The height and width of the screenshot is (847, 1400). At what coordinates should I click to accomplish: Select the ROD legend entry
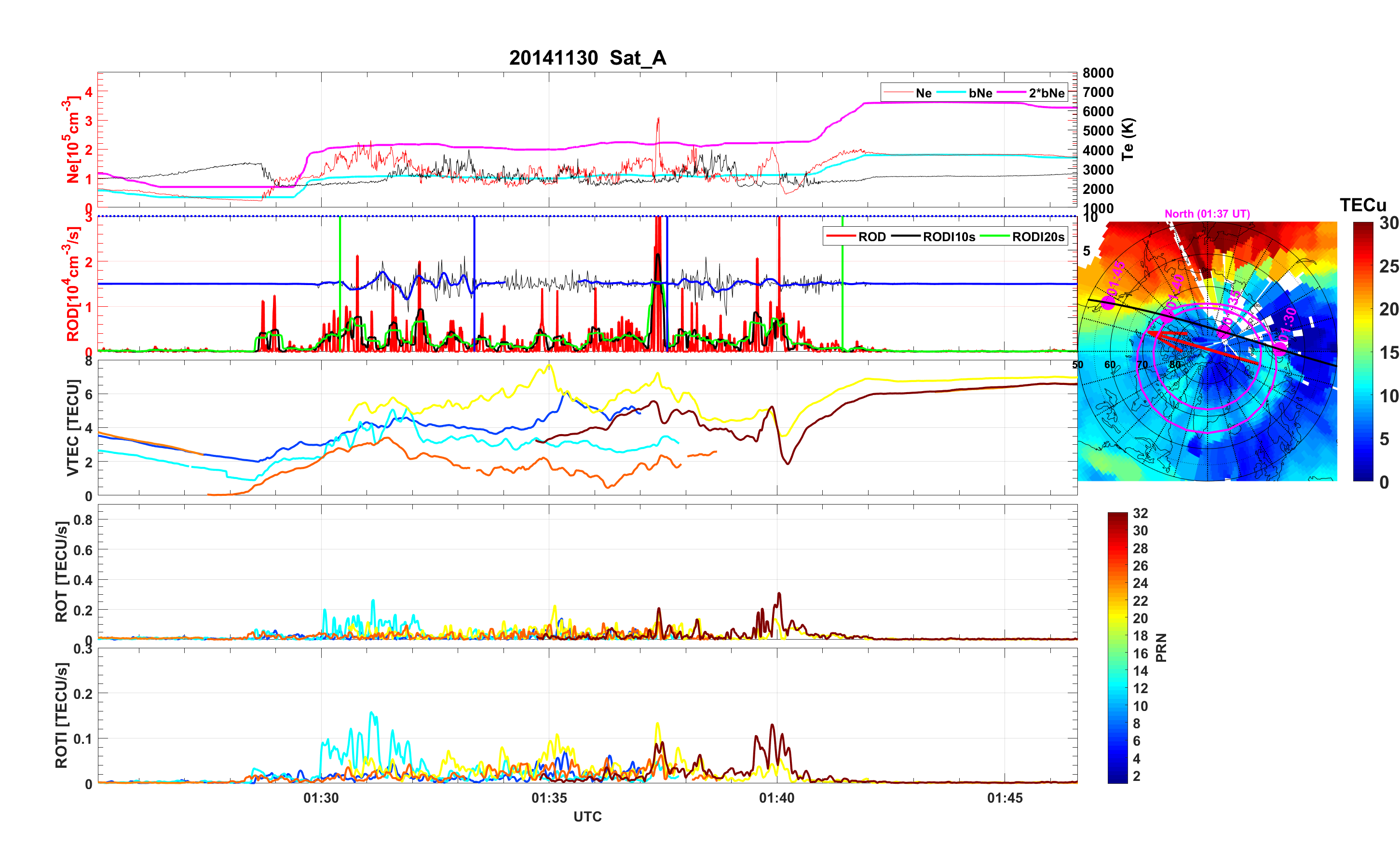(x=871, y=236)
